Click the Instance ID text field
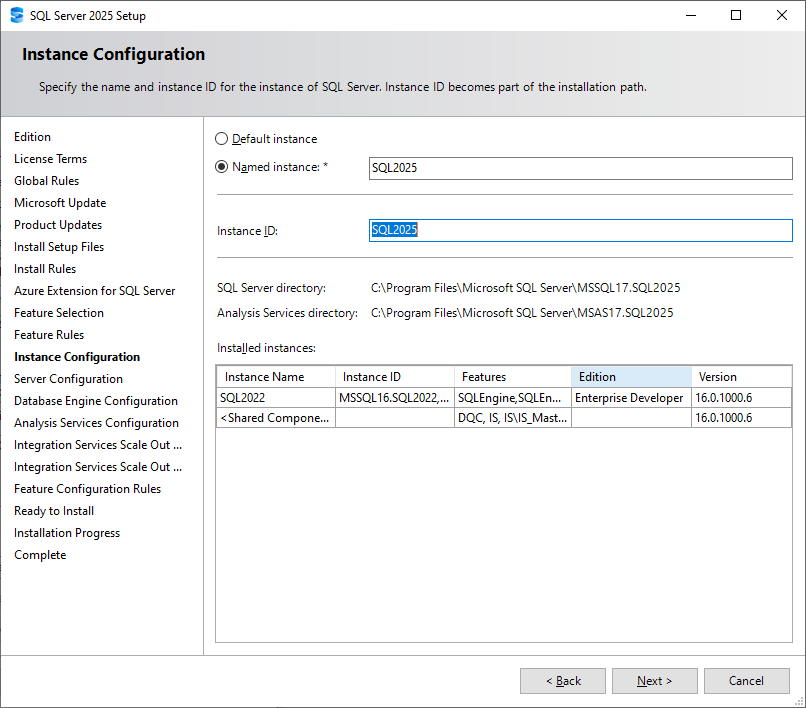806x708 pixels. coord(580,230)
